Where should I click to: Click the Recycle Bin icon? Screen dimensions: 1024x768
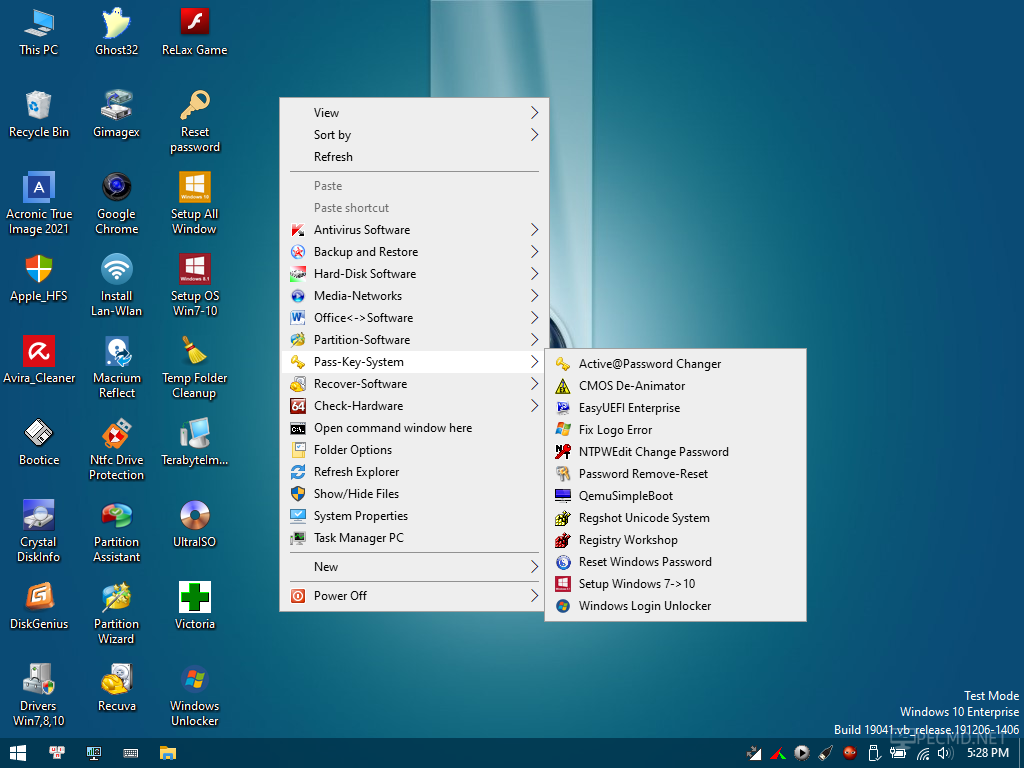(39, 114)
